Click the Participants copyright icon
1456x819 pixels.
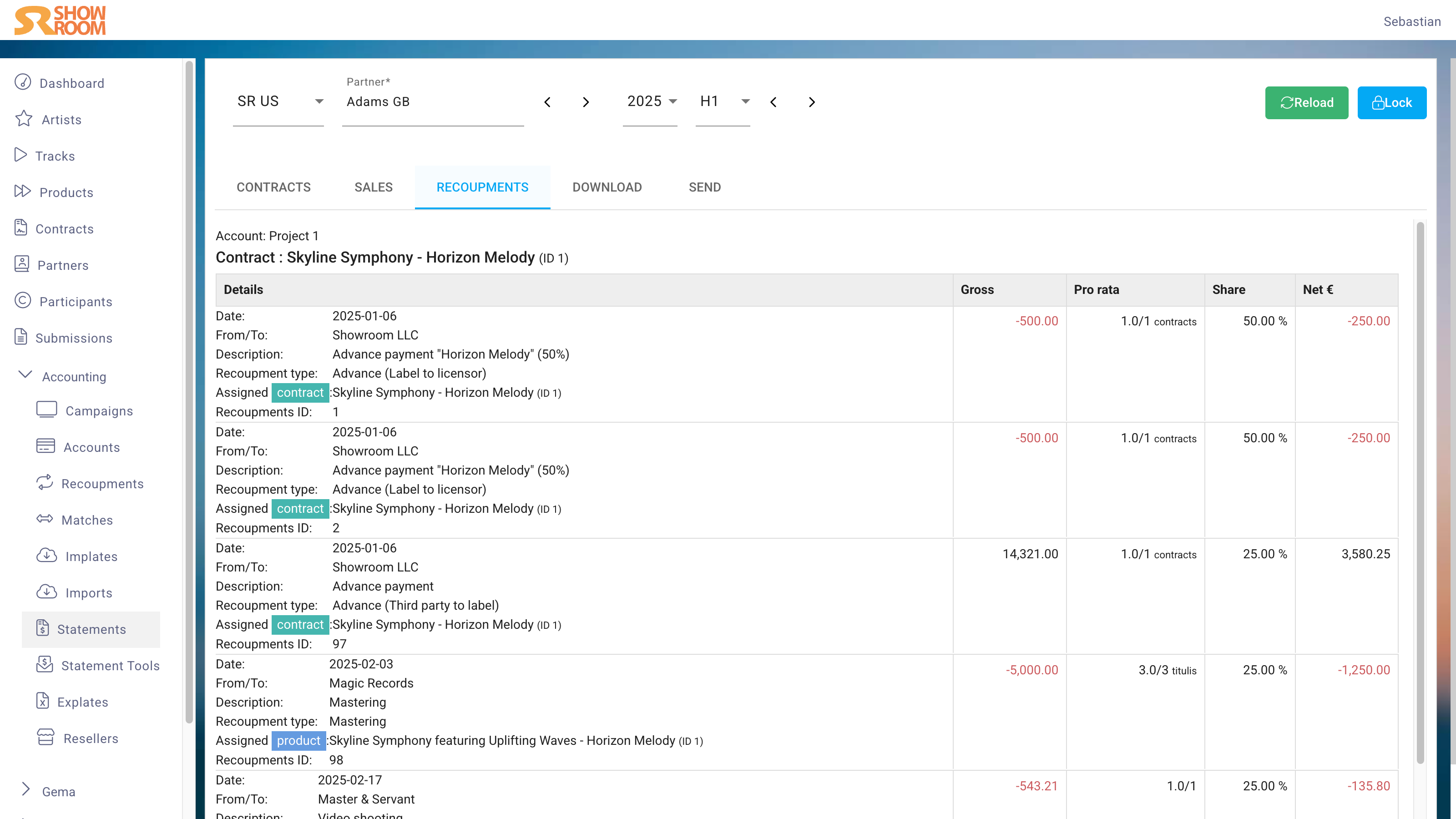pyautogui.click(x=23, y=301)
